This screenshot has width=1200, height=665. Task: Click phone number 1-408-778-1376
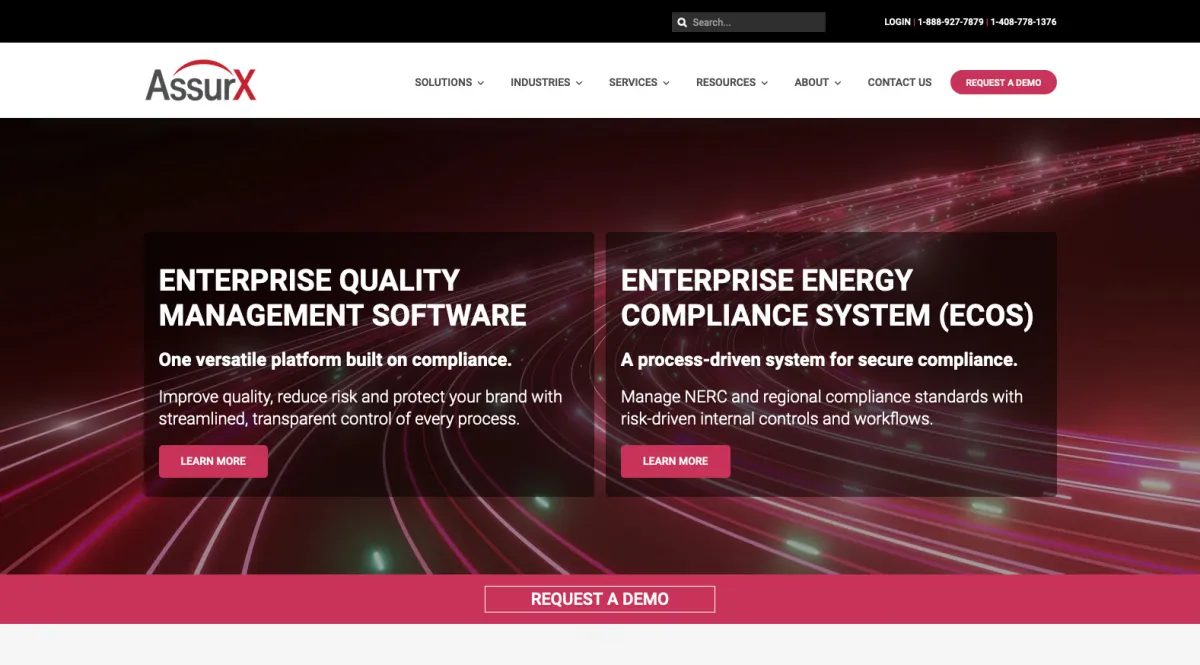pos(1023,22)
